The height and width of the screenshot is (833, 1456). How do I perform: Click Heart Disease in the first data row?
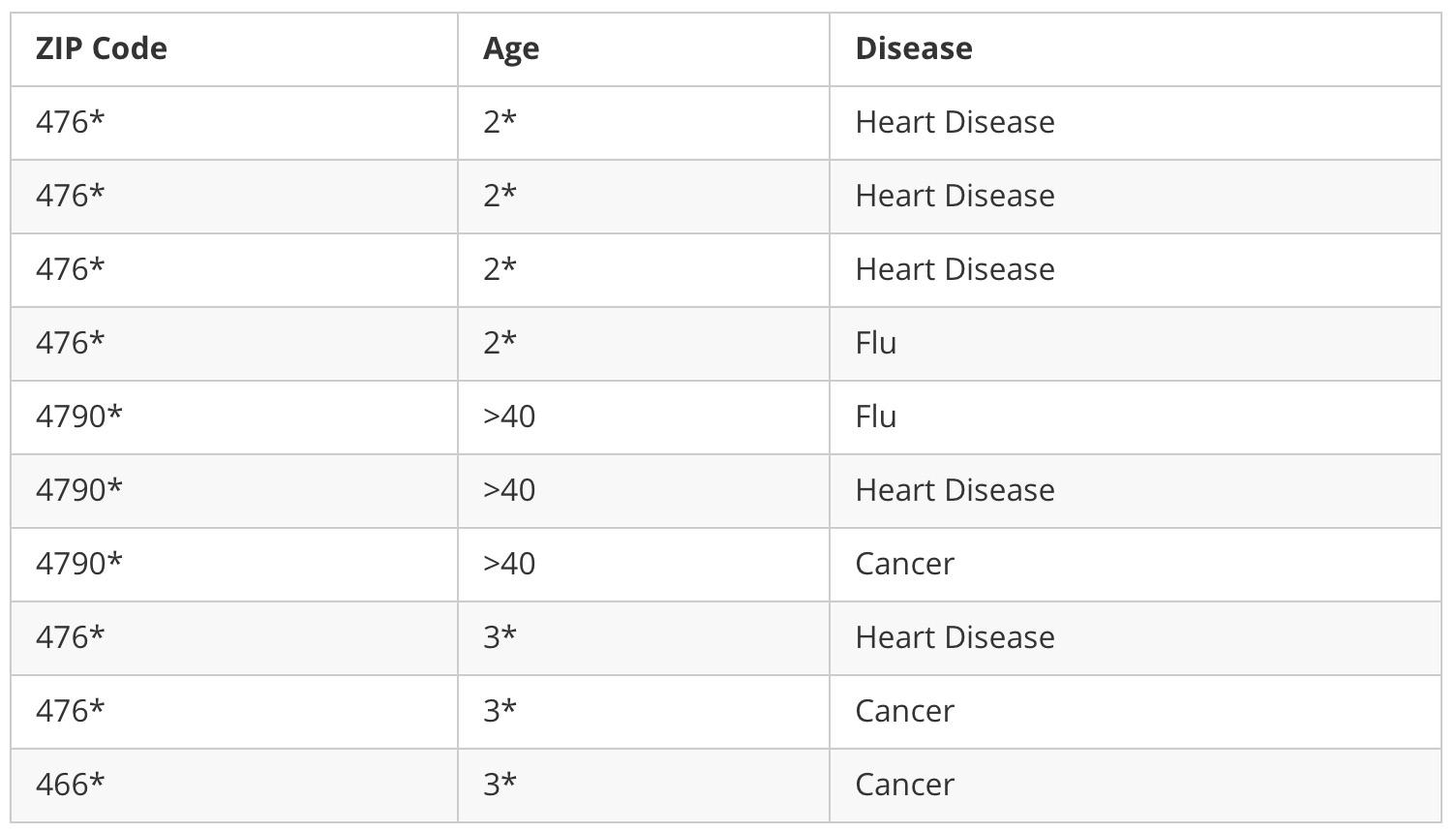coord(955,122)
